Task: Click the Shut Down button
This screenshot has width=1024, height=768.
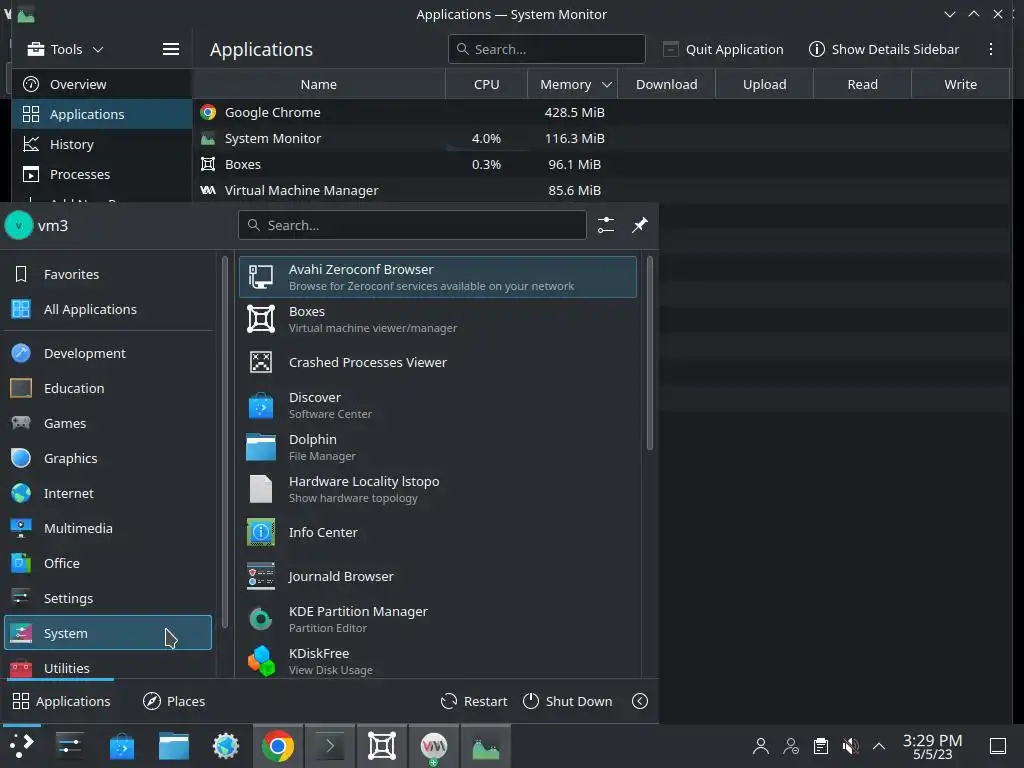Action: (x=568, y=701)
